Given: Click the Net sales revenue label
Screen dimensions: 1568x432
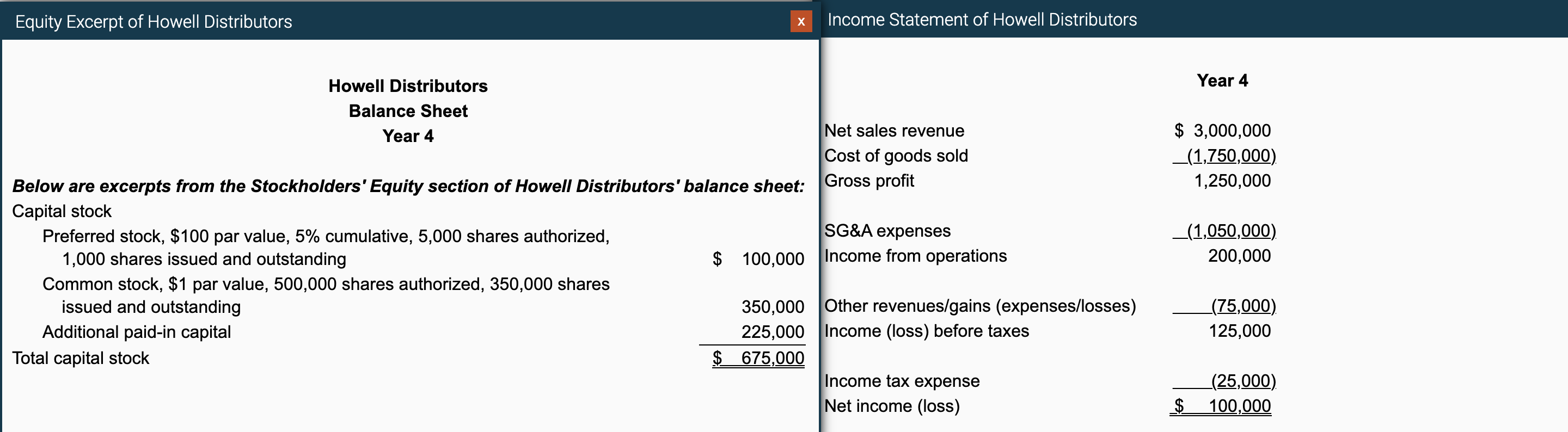Looking at the screenshot, I should (x=893, y=131).
